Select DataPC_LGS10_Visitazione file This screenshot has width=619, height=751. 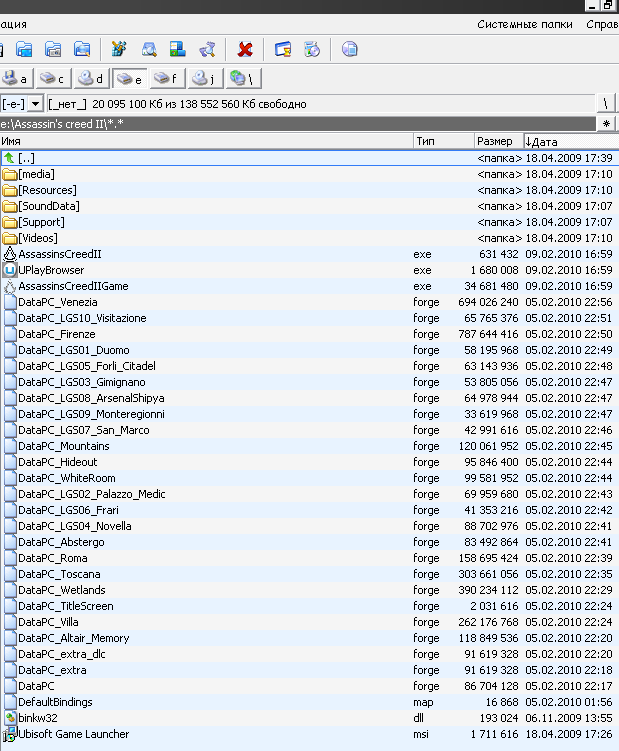[310, 318]
